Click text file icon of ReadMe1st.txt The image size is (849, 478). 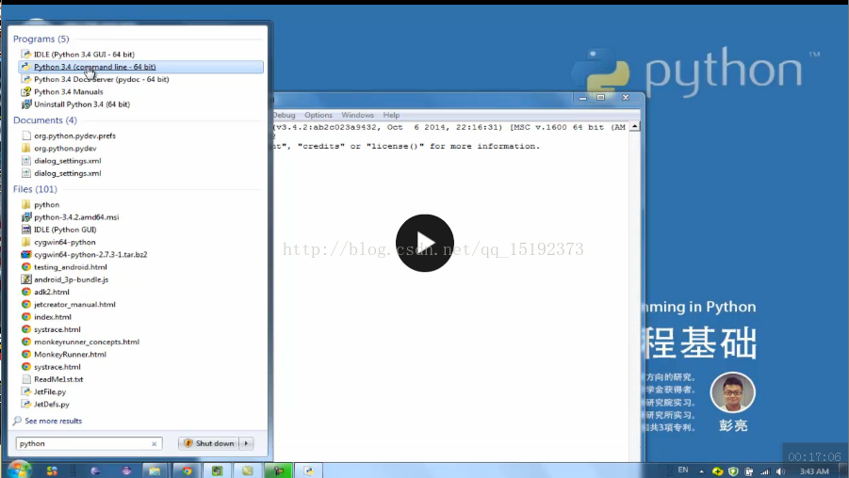pyautogui.click(x=26, y=379)
